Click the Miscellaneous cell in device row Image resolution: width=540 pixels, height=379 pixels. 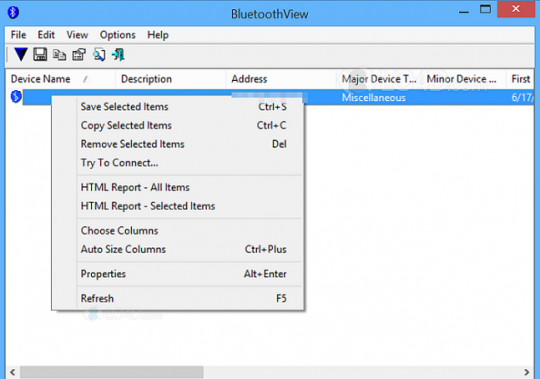(374, 98)
